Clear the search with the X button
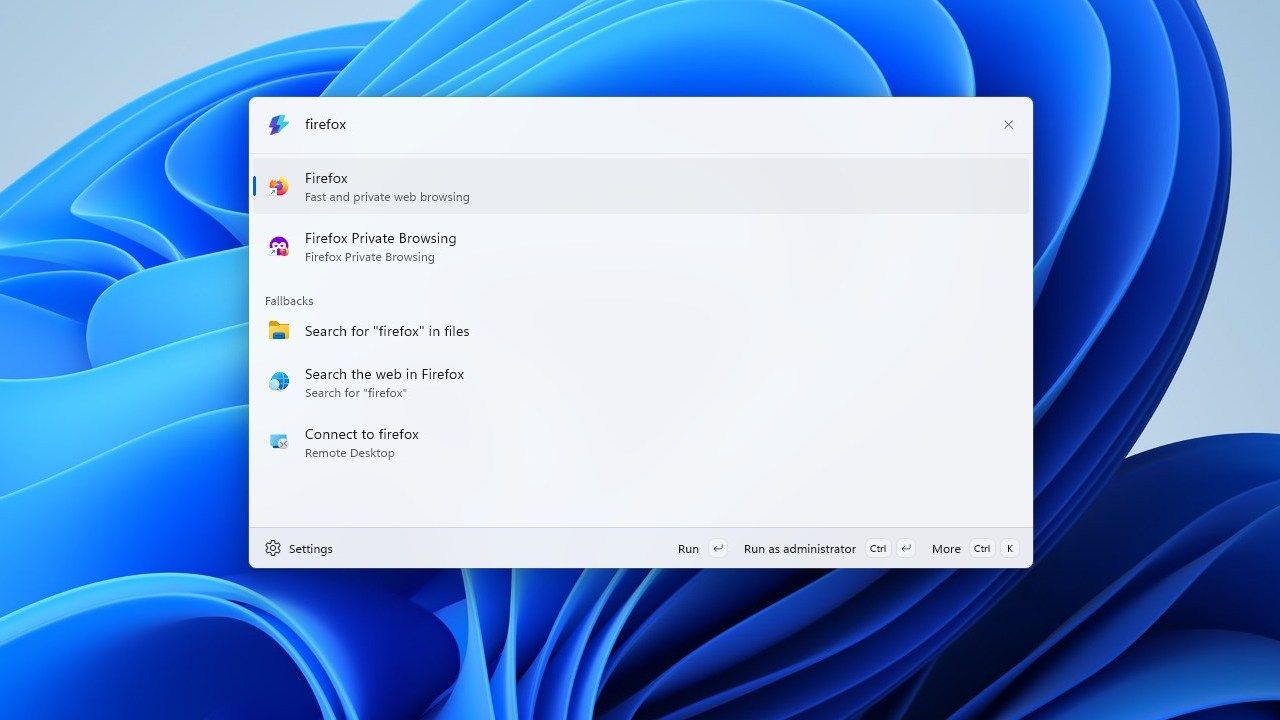 1008,125
